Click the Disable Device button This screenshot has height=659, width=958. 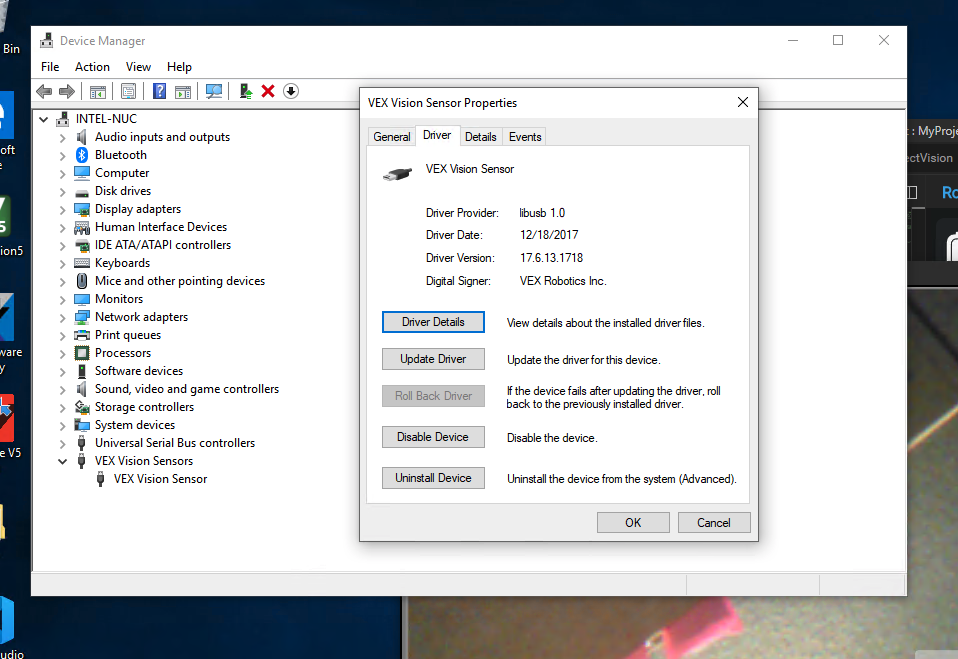(433, 437)
